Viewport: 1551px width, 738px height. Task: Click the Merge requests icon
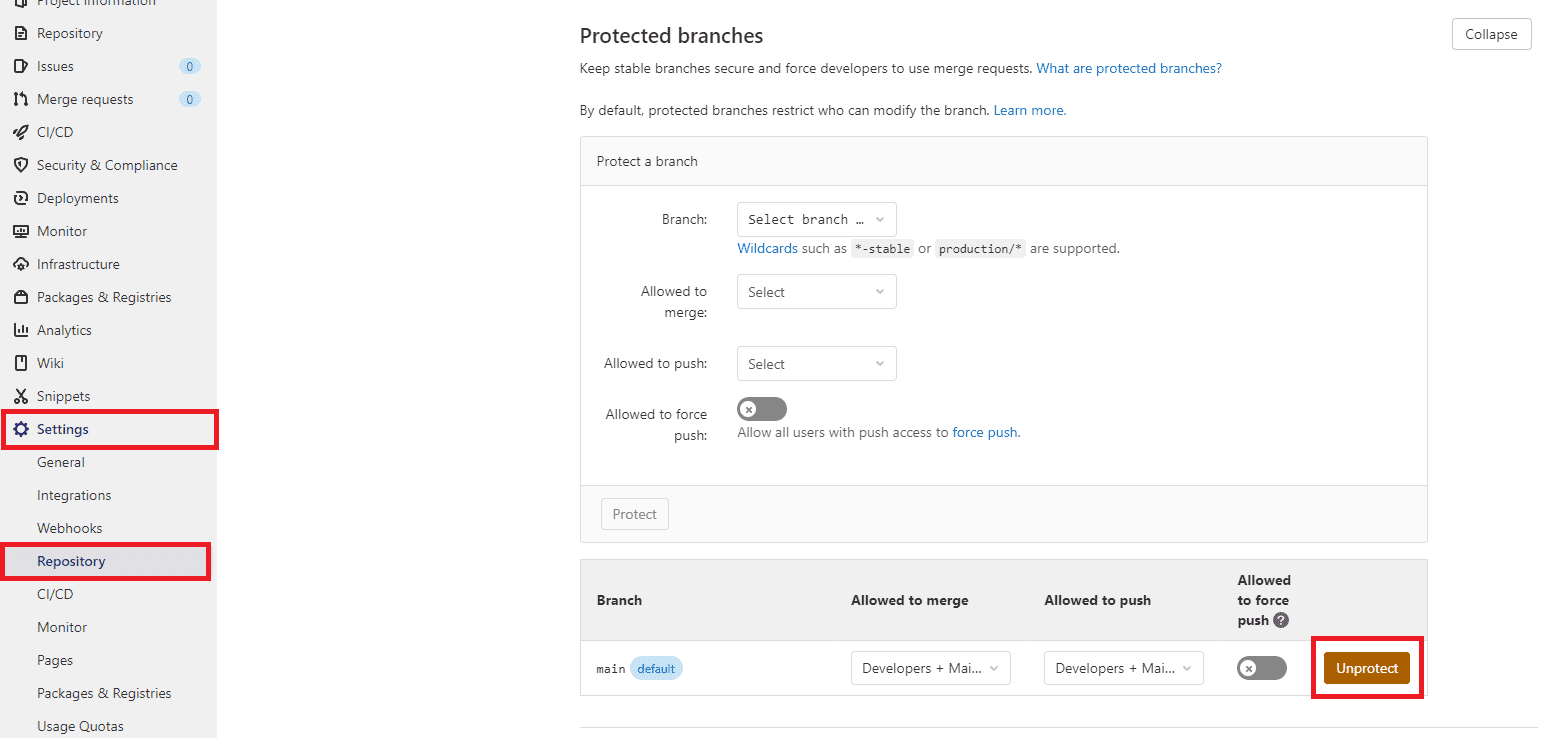pyautogui.click(x=20, y=99)
